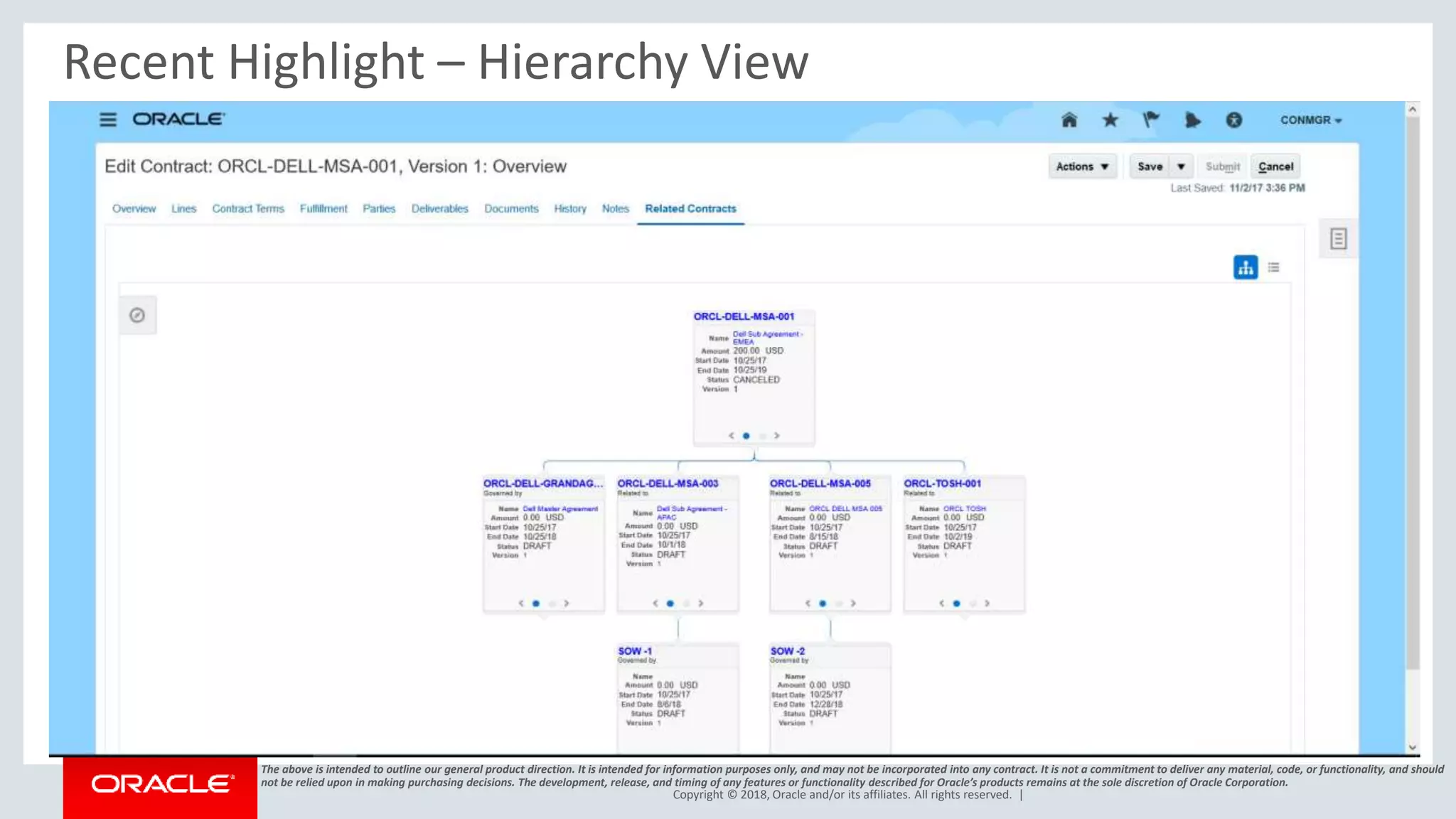
Task: Open the hierarchy compass control panel
Action: pos(137,315)
